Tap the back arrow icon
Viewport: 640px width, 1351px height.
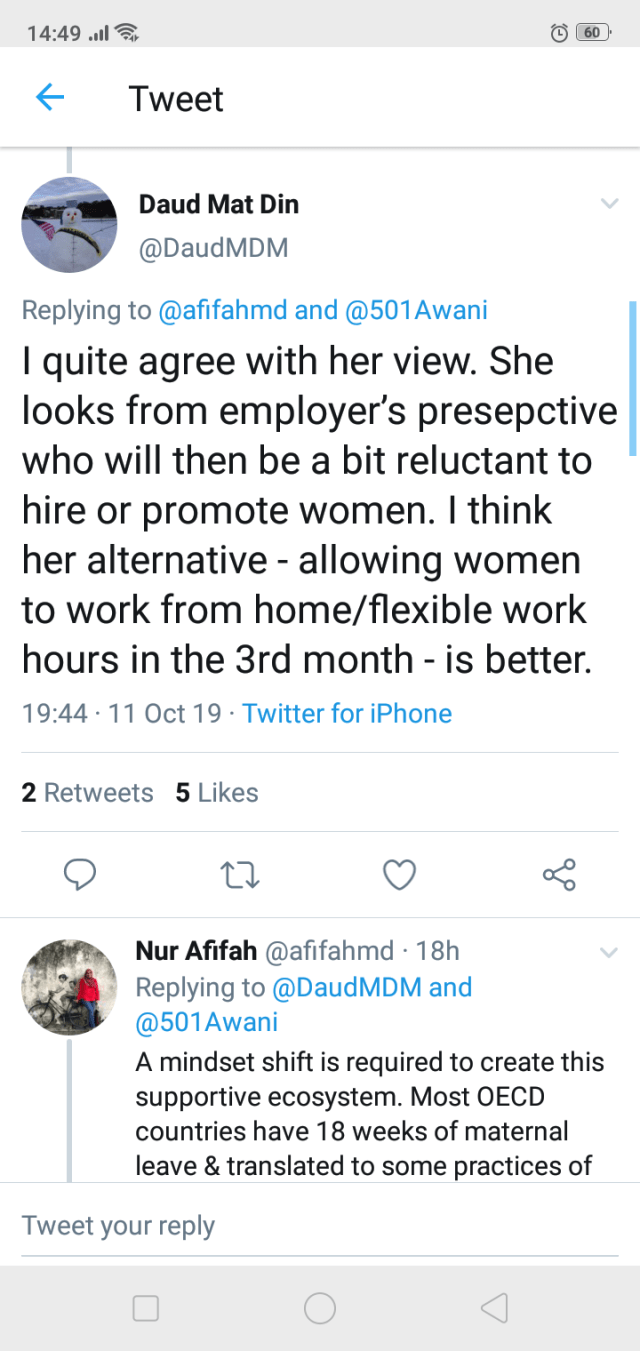click(50, 98)
